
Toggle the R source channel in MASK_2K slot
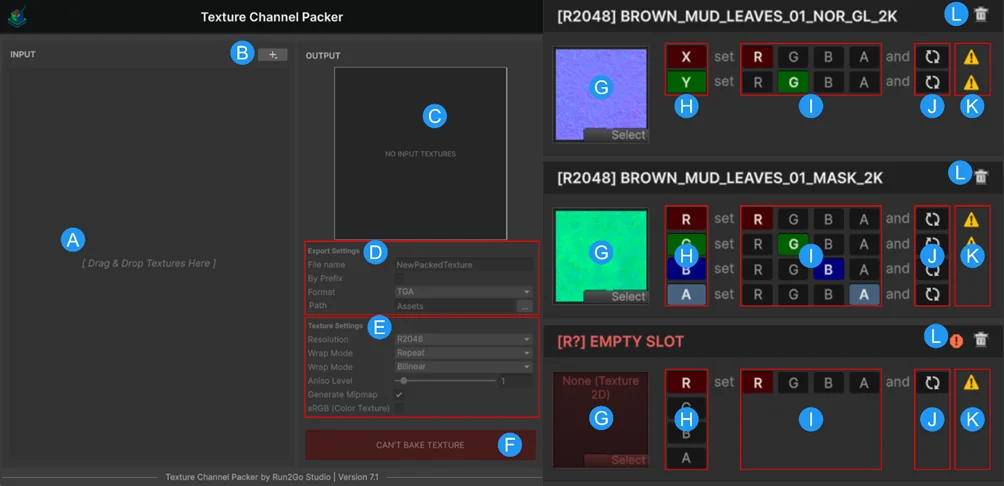tap(686, 220)
